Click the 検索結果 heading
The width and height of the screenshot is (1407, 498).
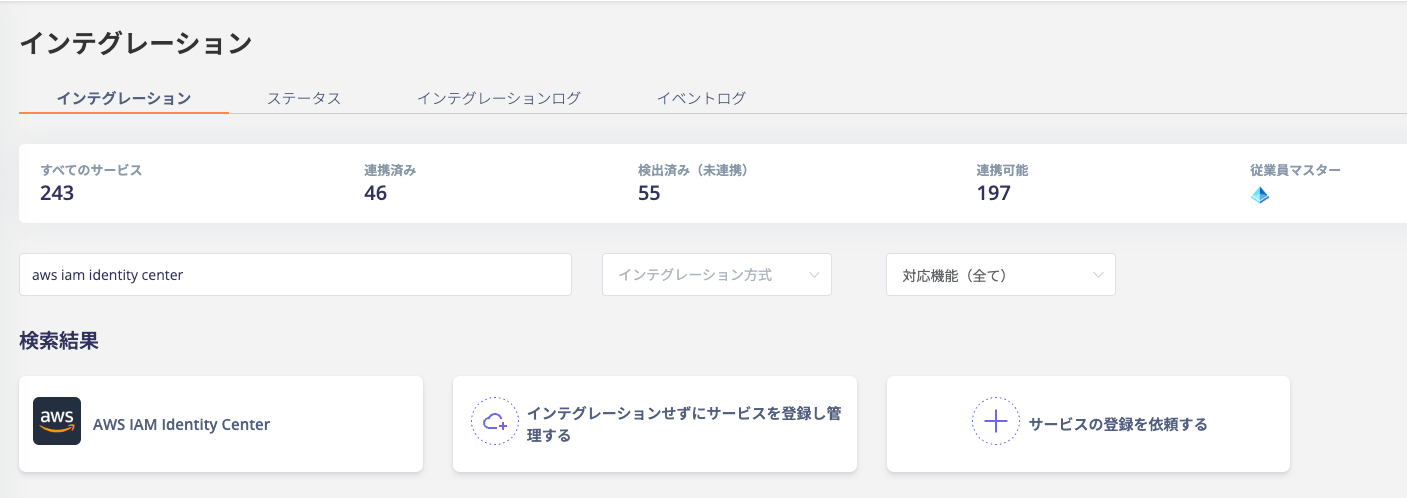[x=59, y=341]
